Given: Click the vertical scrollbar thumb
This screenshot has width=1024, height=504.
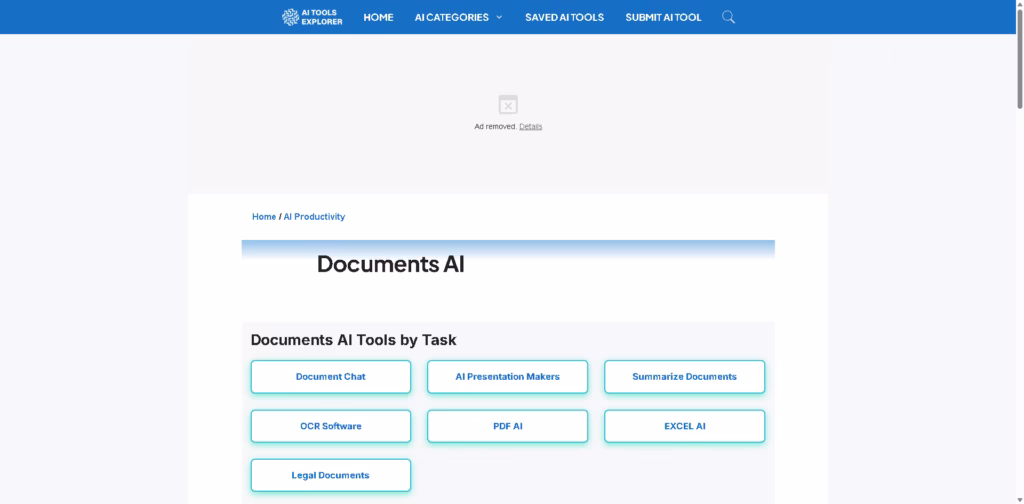Looking at the screenshot, I should click(x=1019, y=59).
